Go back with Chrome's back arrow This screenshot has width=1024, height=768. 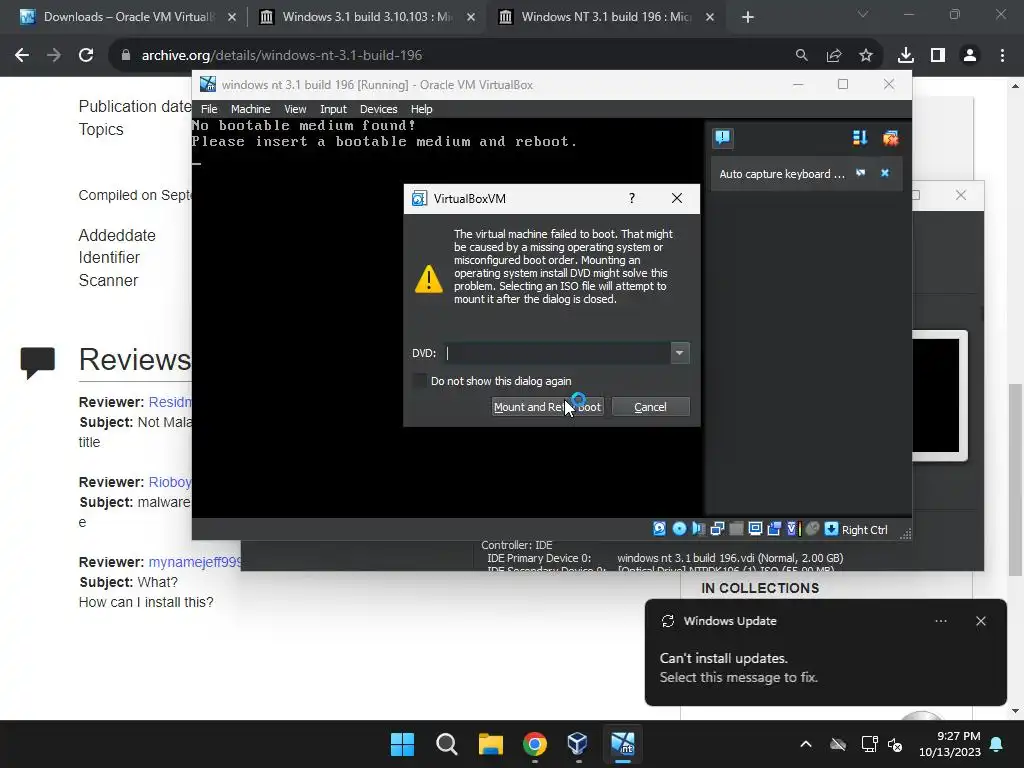(22, 56)
